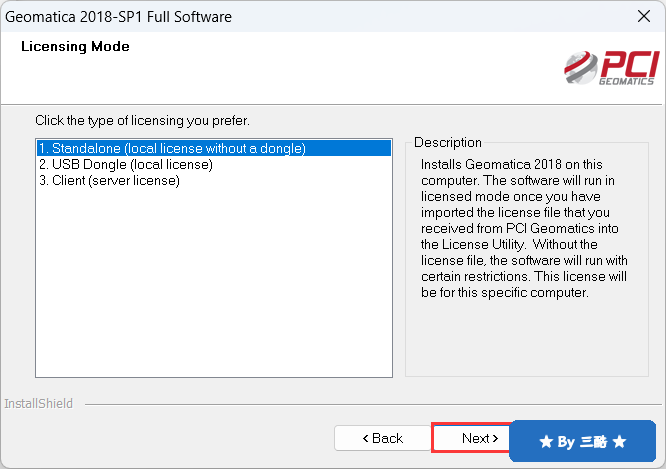Screen dimensions: 666x469
Task: Click the globe icon in PCI logo
Action: click(x=580, y=68)
